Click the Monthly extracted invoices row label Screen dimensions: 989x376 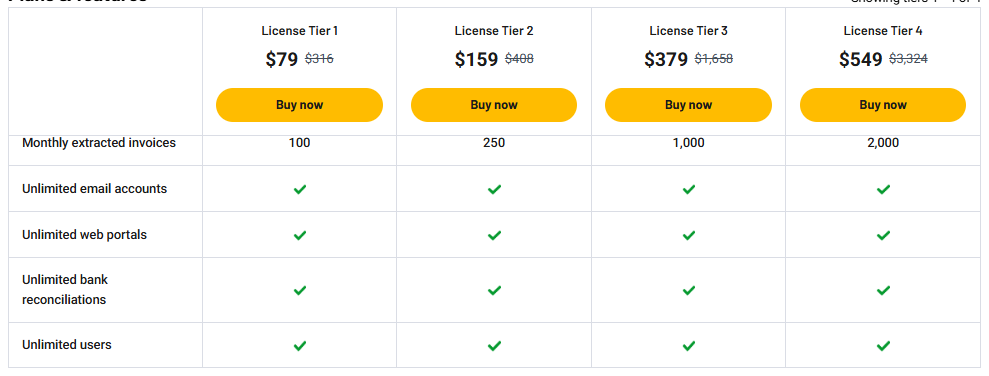[x=99, y=143]
